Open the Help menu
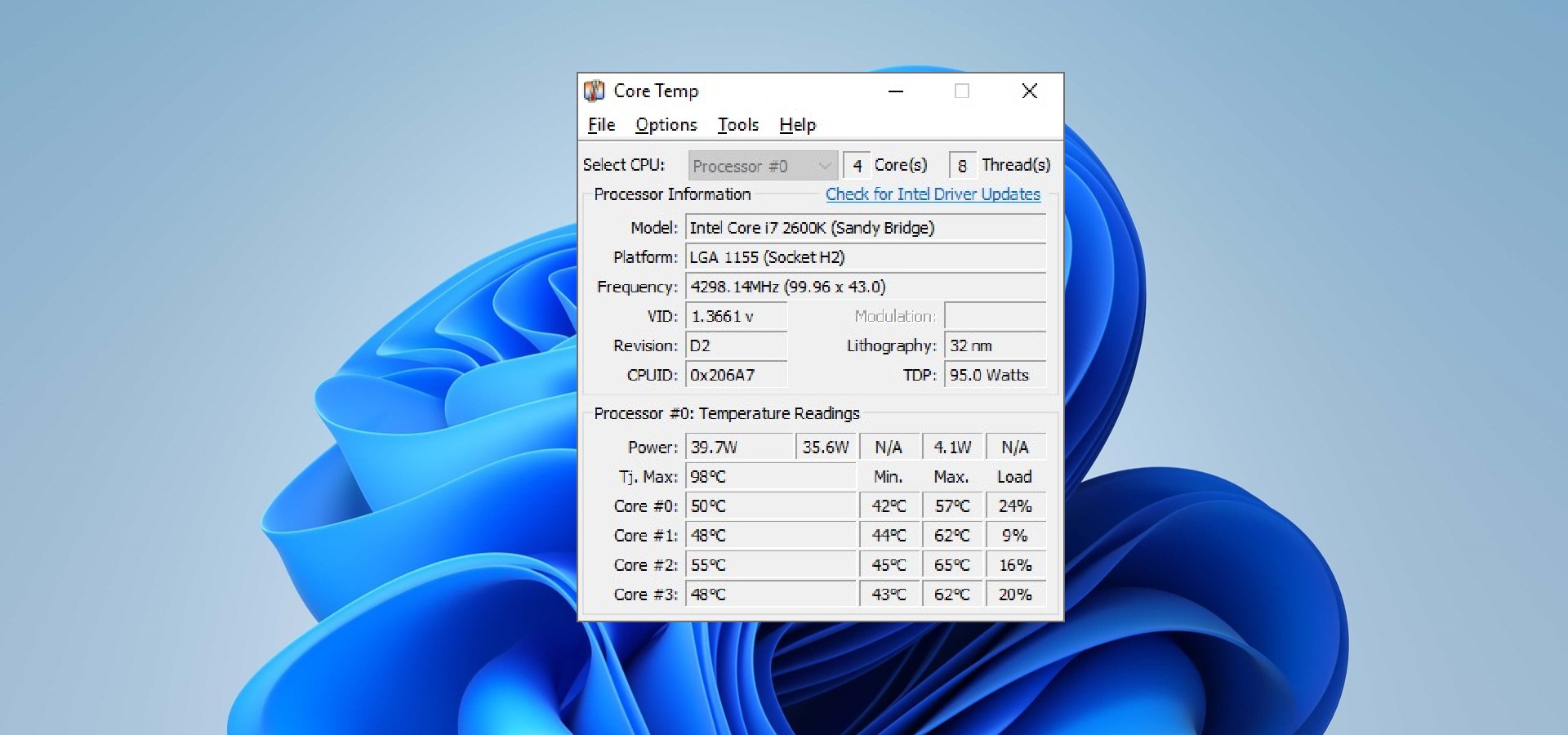This screenshot has width=1568, height=735. click(x=797, y=125)
